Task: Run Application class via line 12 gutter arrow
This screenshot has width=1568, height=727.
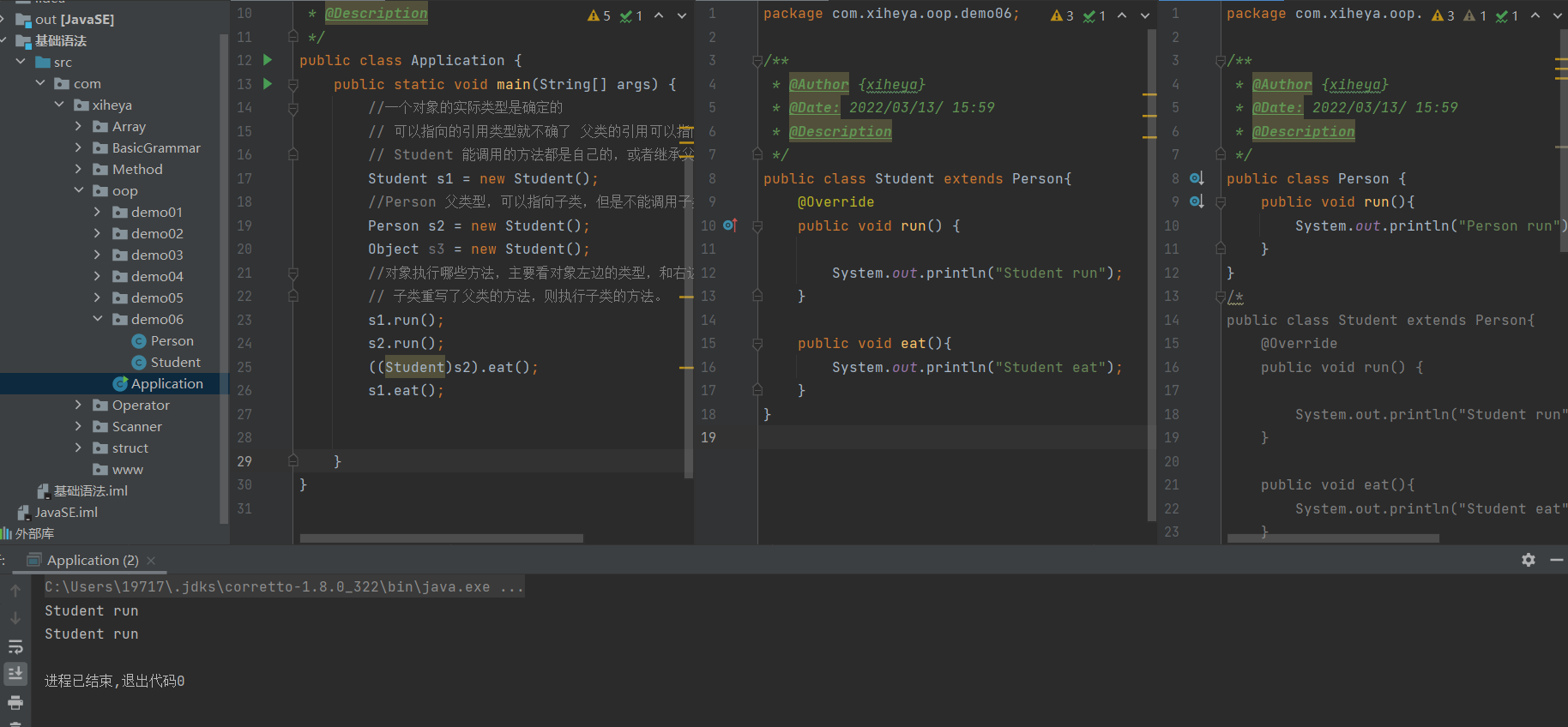Action: (268, 60)
